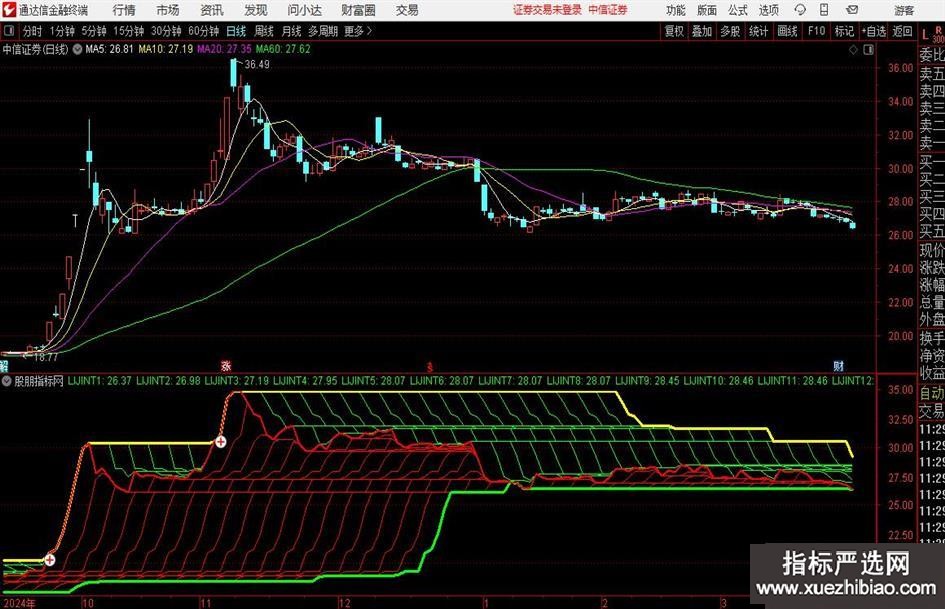Switch to the 月线 monthly tab
The height and width of the screenshot is (609, 945).
tap(291, 31)
